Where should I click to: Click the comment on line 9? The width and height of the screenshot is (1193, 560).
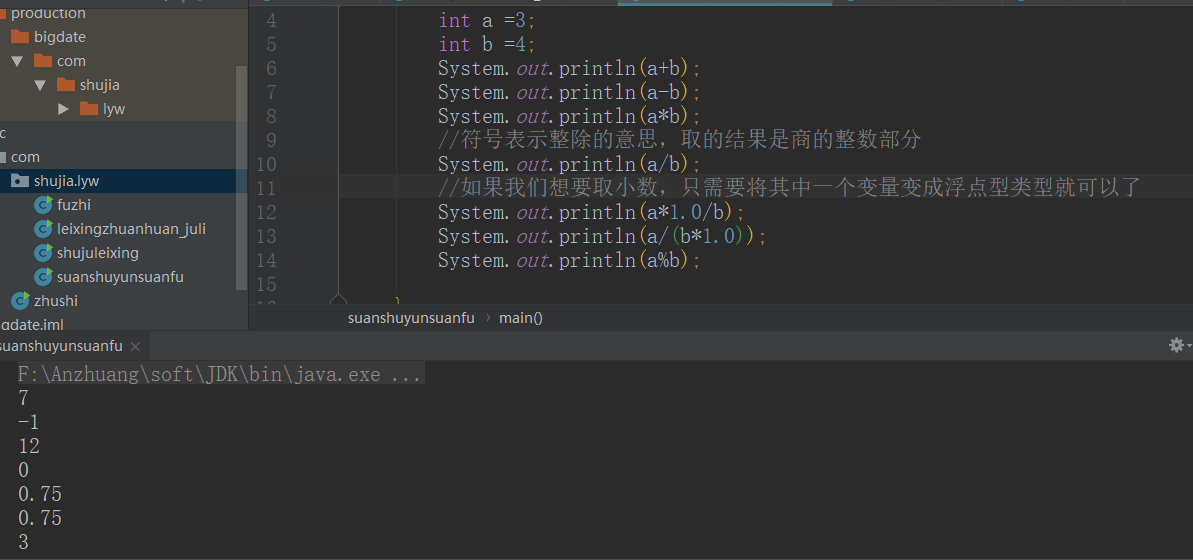point(679,140)
